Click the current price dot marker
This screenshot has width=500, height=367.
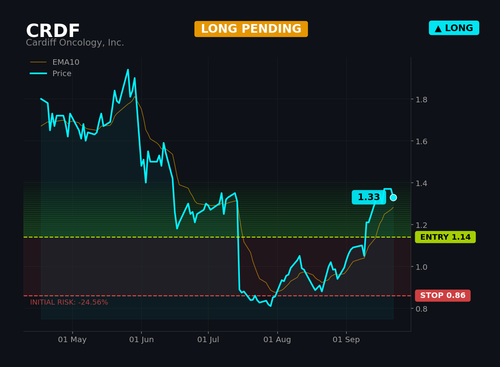(x=393, y=198)
